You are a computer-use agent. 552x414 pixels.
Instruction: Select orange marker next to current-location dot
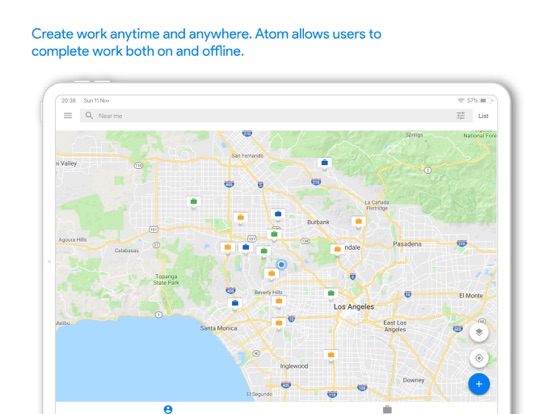(x=271, y=274)
